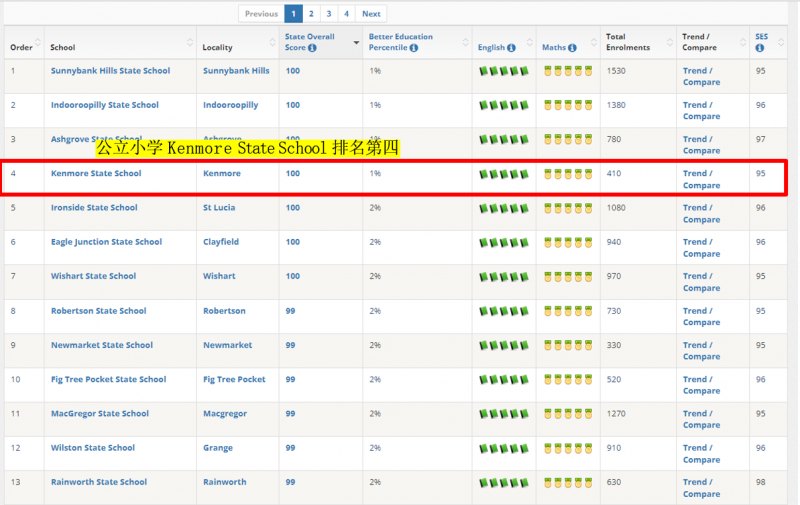
Task: Sort by School column arrows
Action: click(190, 42)
